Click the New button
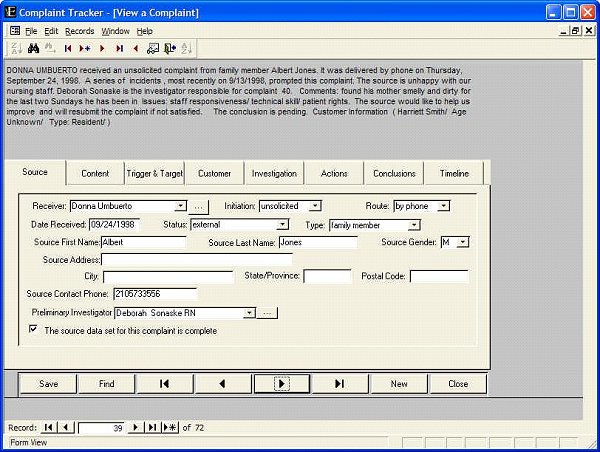Viewport: 600px width, 452px height. (399, 383)
